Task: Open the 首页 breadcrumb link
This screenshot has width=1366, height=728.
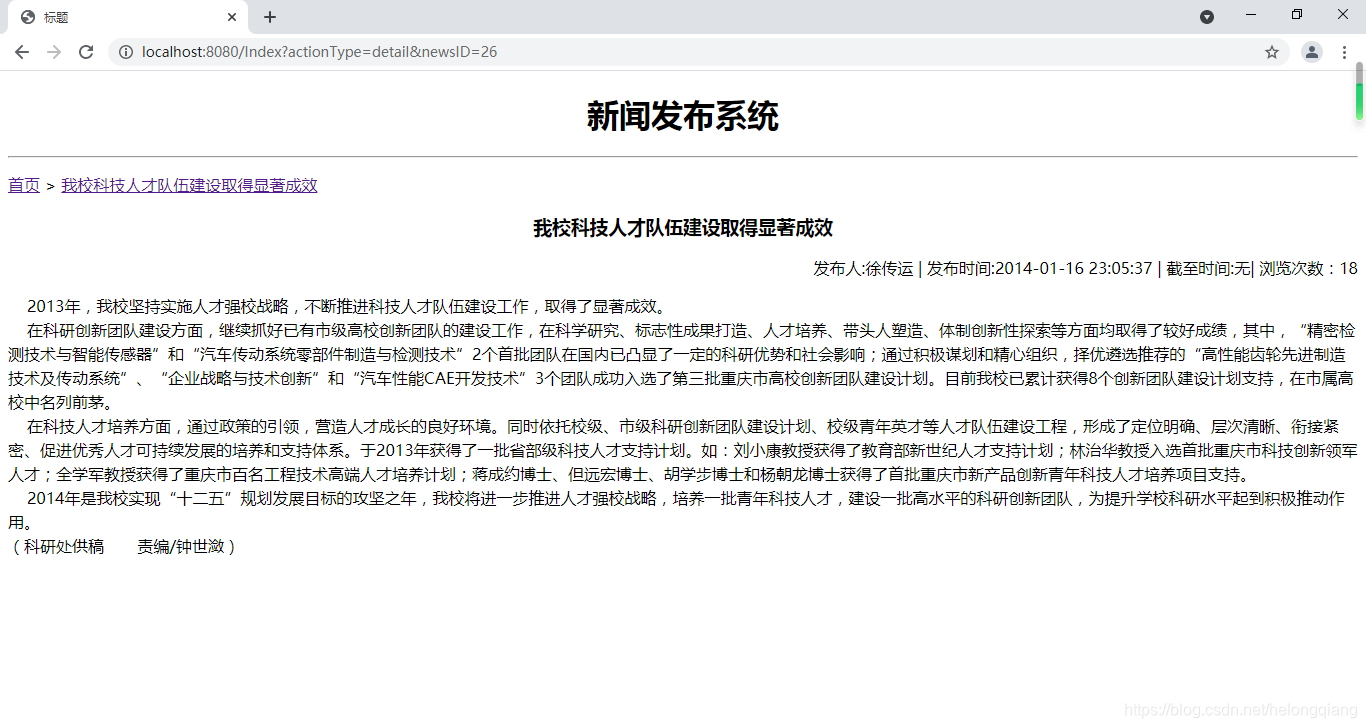Action: (24, 185)
